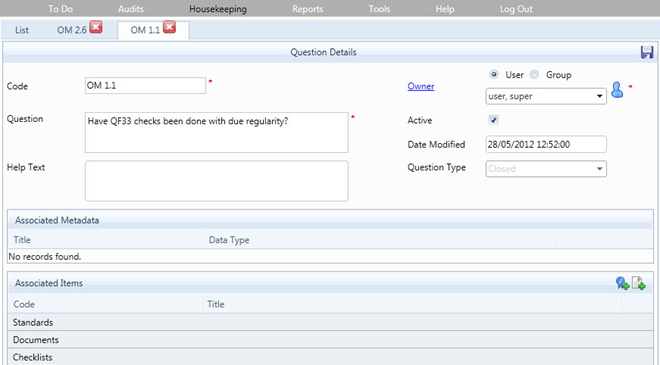Viewport: 660px width, 365px height.
Task: Switch to the OM 2.6 tab
Action: [x=72, y=30]
